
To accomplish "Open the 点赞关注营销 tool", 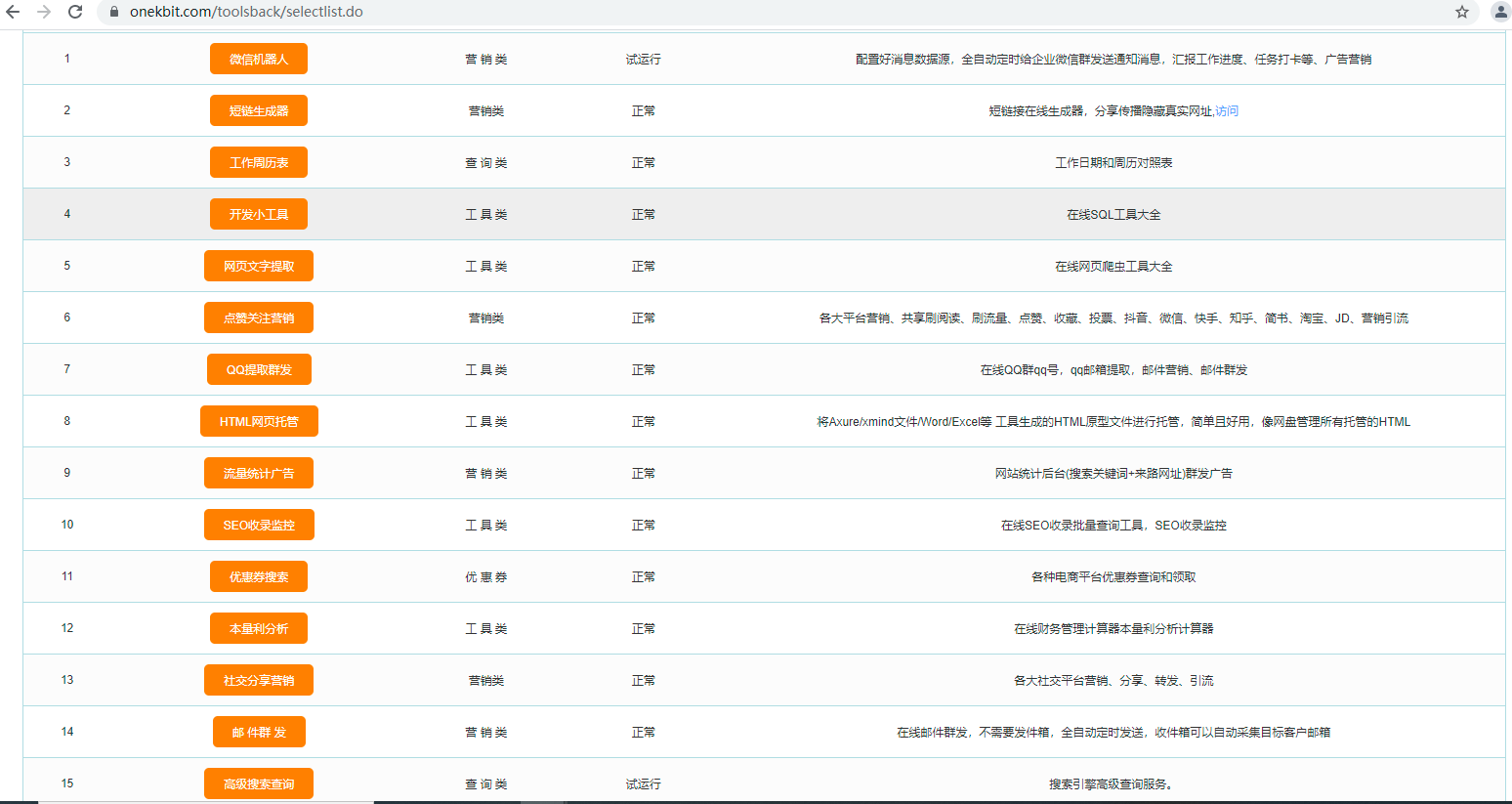I will coord(259,317).
